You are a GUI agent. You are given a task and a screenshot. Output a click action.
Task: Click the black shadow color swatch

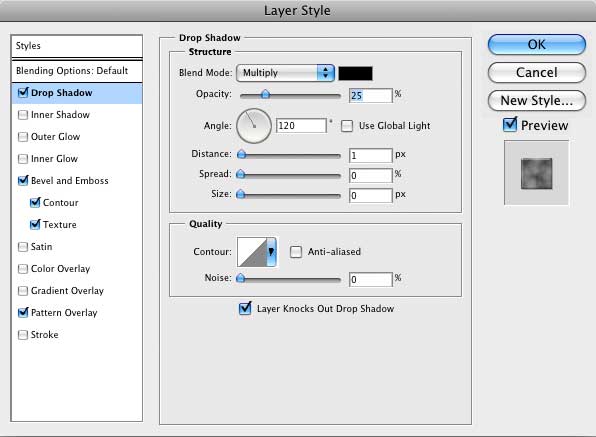[355, 73]
